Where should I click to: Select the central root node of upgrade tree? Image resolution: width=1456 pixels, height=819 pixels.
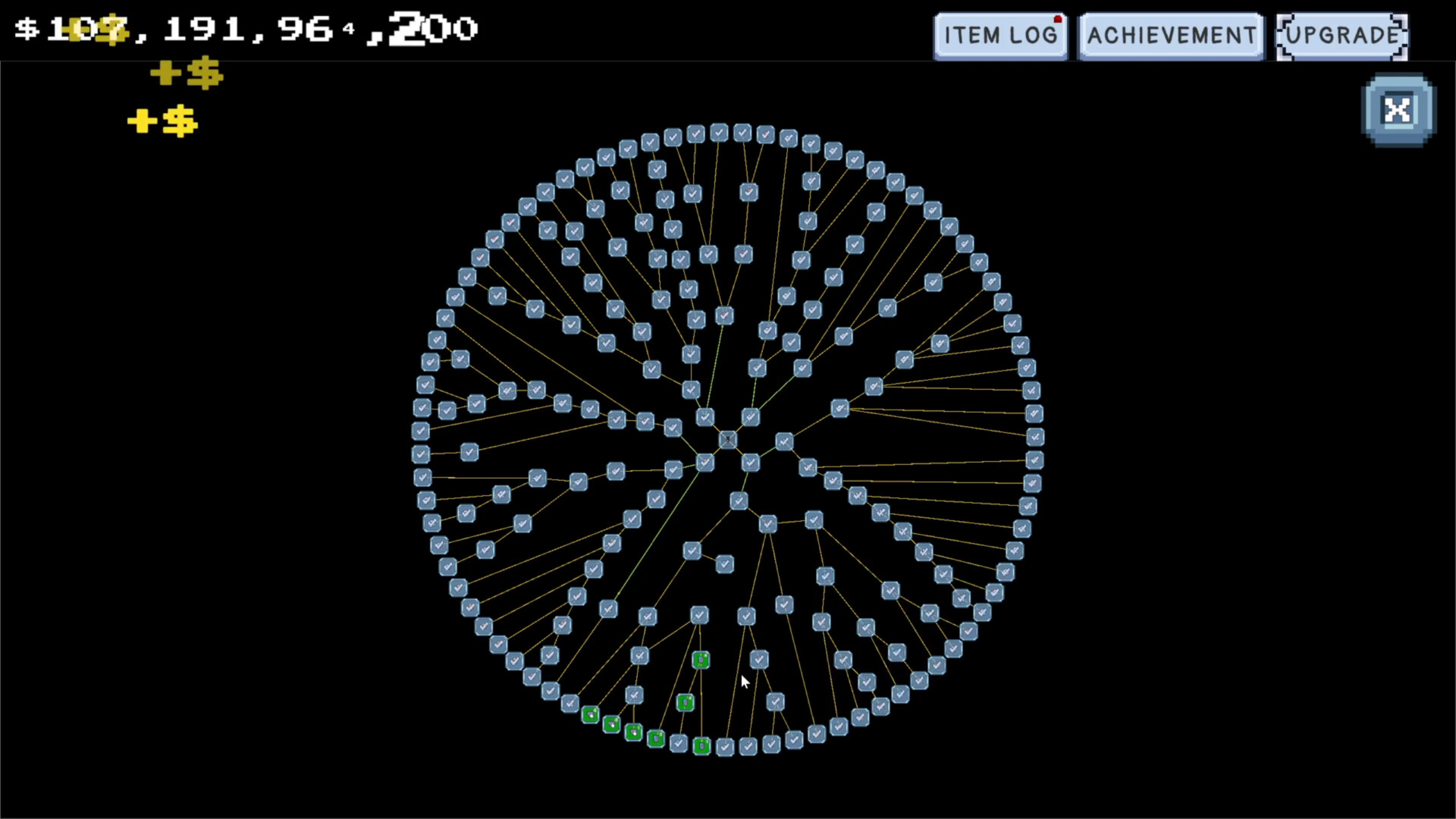[728, 439]
